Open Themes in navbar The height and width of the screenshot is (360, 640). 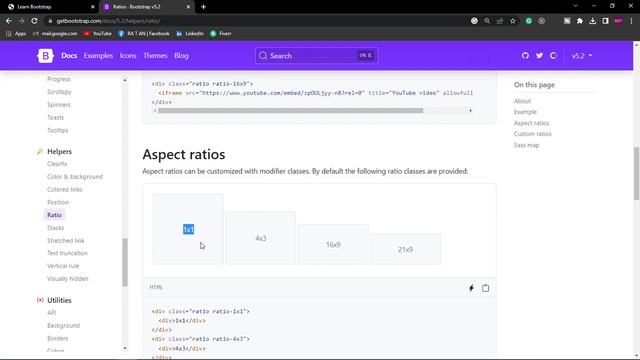[155, 56]
